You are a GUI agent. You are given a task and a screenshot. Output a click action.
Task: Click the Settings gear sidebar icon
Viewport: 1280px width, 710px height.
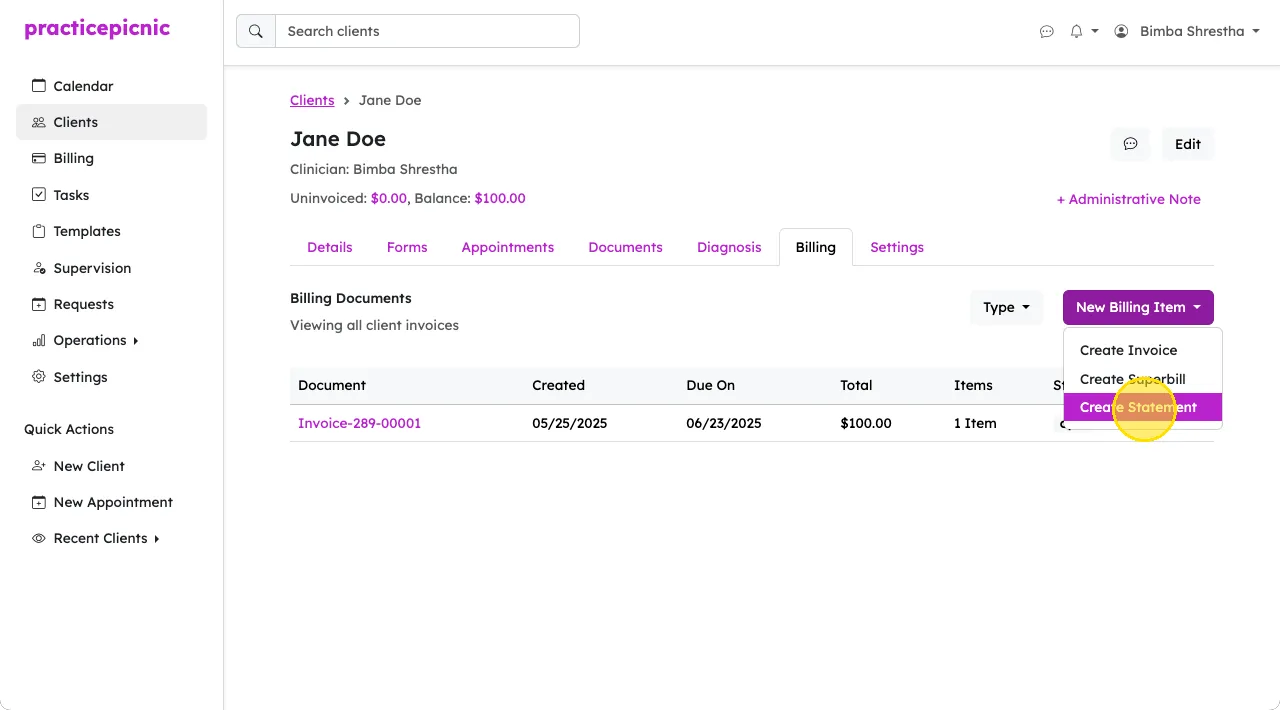(x=39, y=377)
